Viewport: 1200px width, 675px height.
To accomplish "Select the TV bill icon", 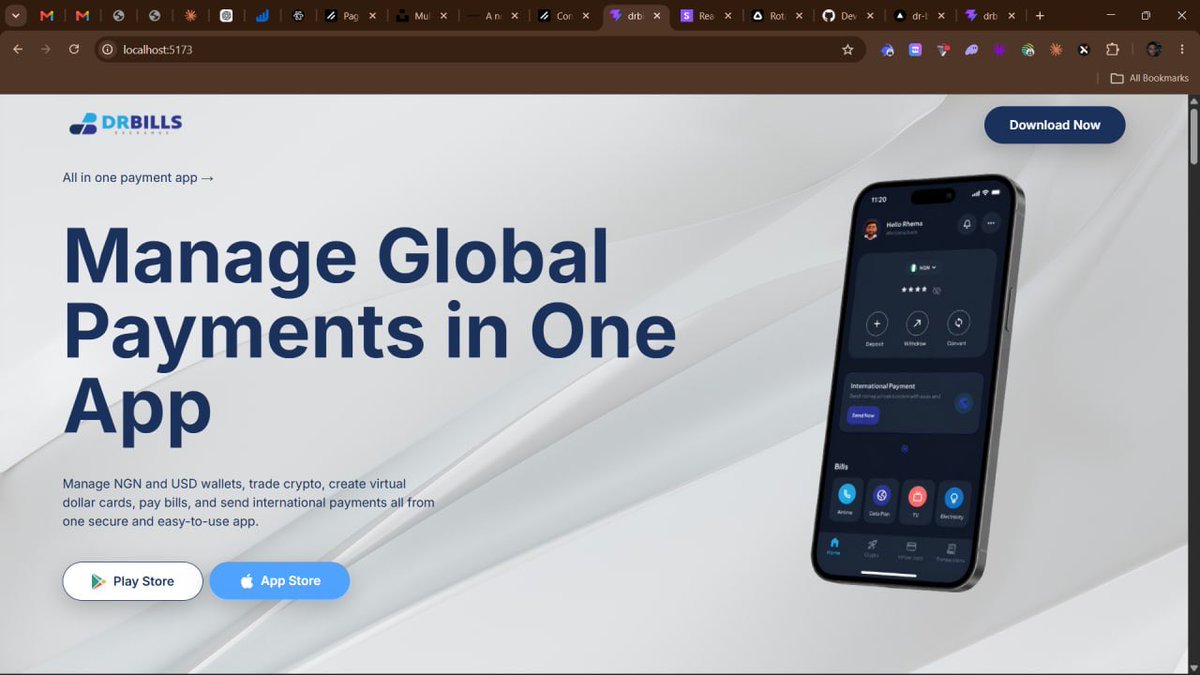I will point(917,496).
